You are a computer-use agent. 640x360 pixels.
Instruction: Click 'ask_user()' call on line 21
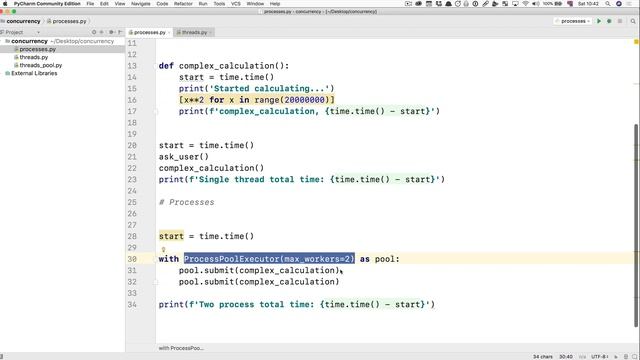coord(184,157)
